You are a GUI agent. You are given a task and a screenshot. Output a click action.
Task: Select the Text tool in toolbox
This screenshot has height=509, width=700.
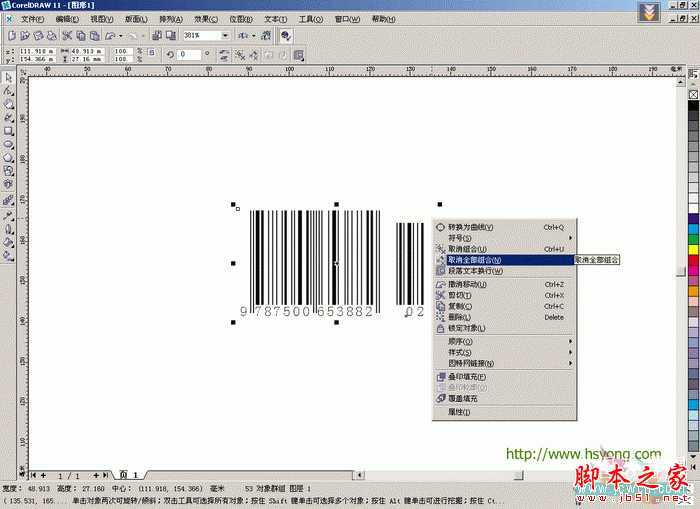[x=8, y=184]
